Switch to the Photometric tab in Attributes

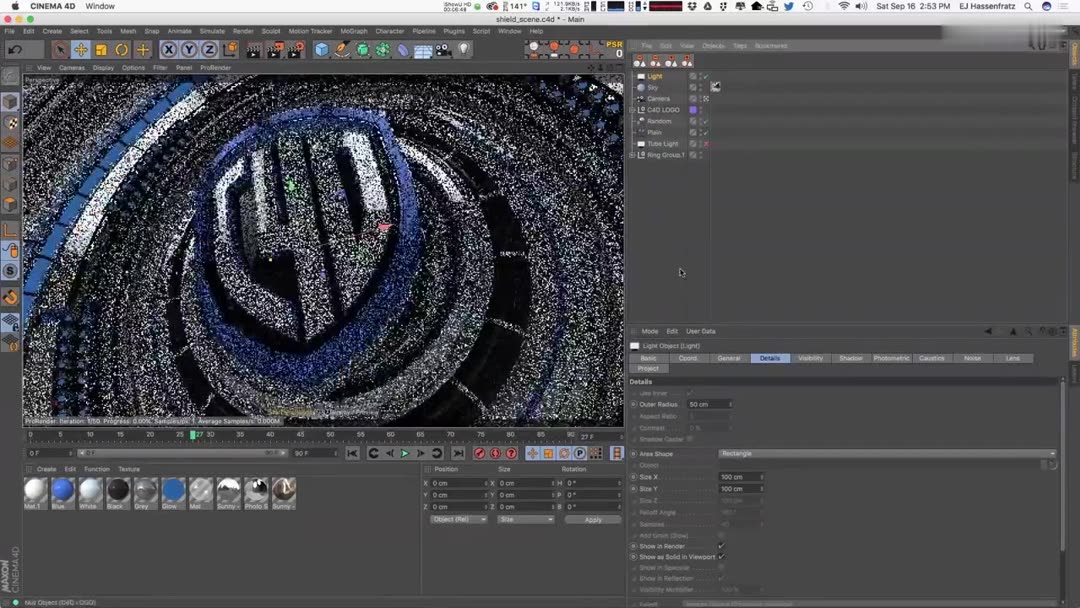tap(892, 357)
